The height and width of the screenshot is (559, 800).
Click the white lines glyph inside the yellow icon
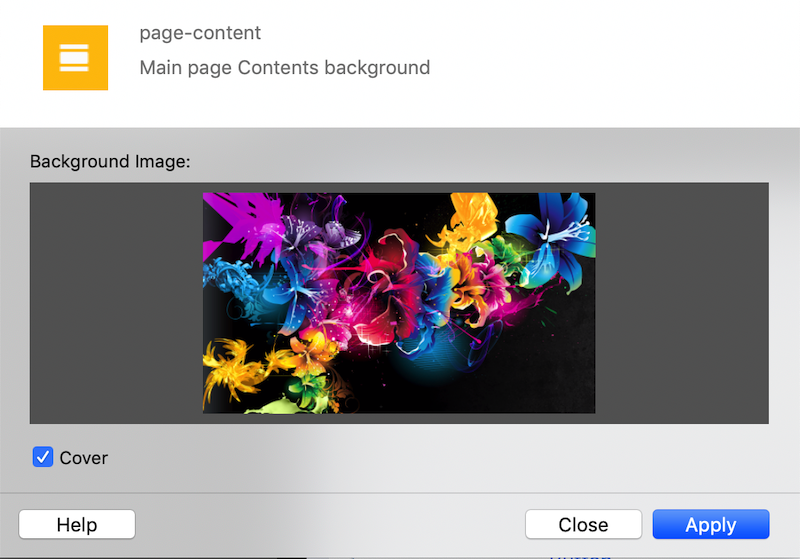pos(75,58)
